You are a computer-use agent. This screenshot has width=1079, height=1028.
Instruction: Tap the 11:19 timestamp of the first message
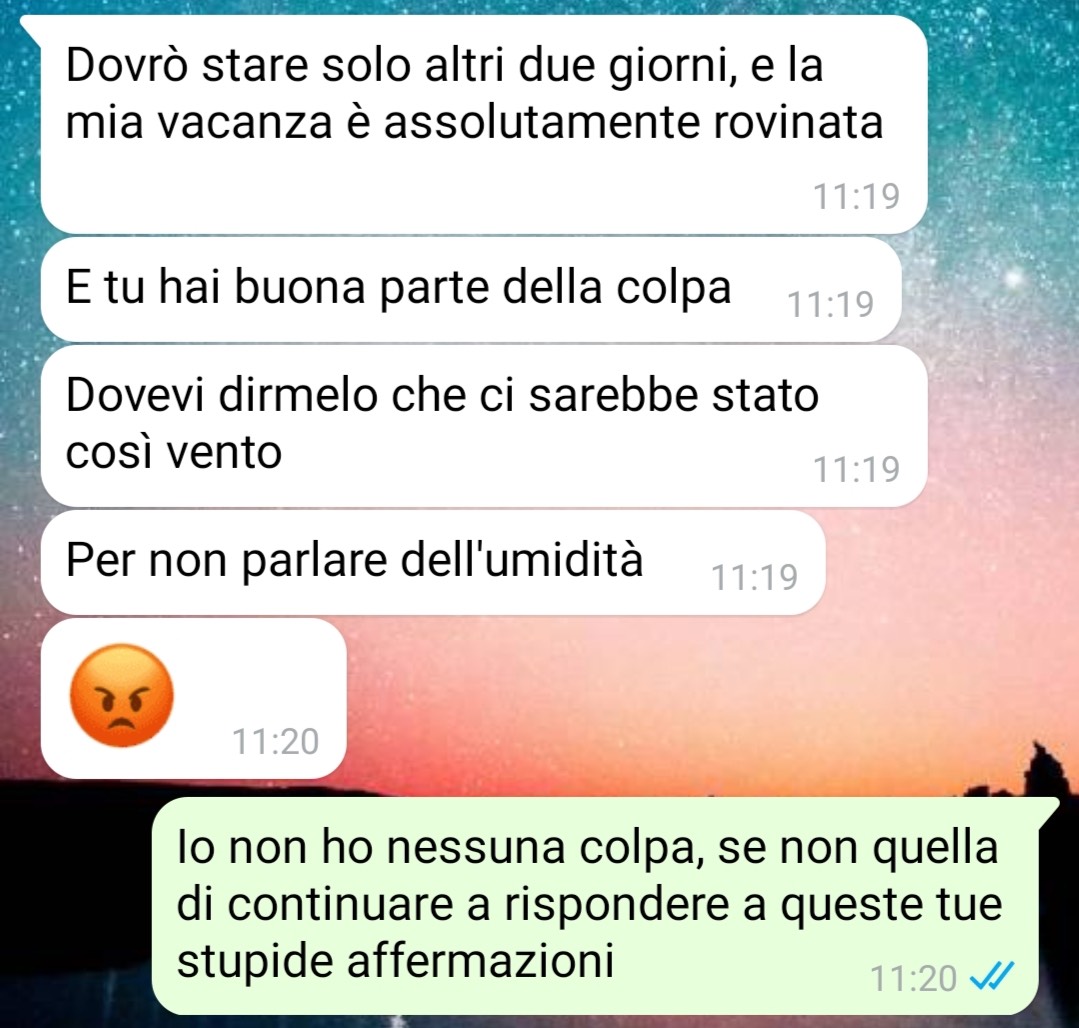[x=856, y=196]
